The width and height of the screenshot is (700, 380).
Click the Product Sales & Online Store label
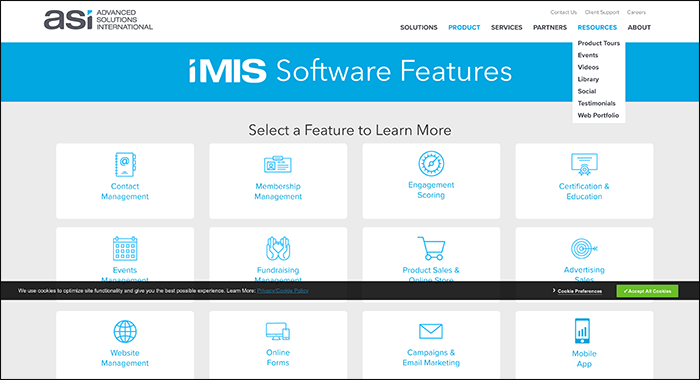pos(431,274)
